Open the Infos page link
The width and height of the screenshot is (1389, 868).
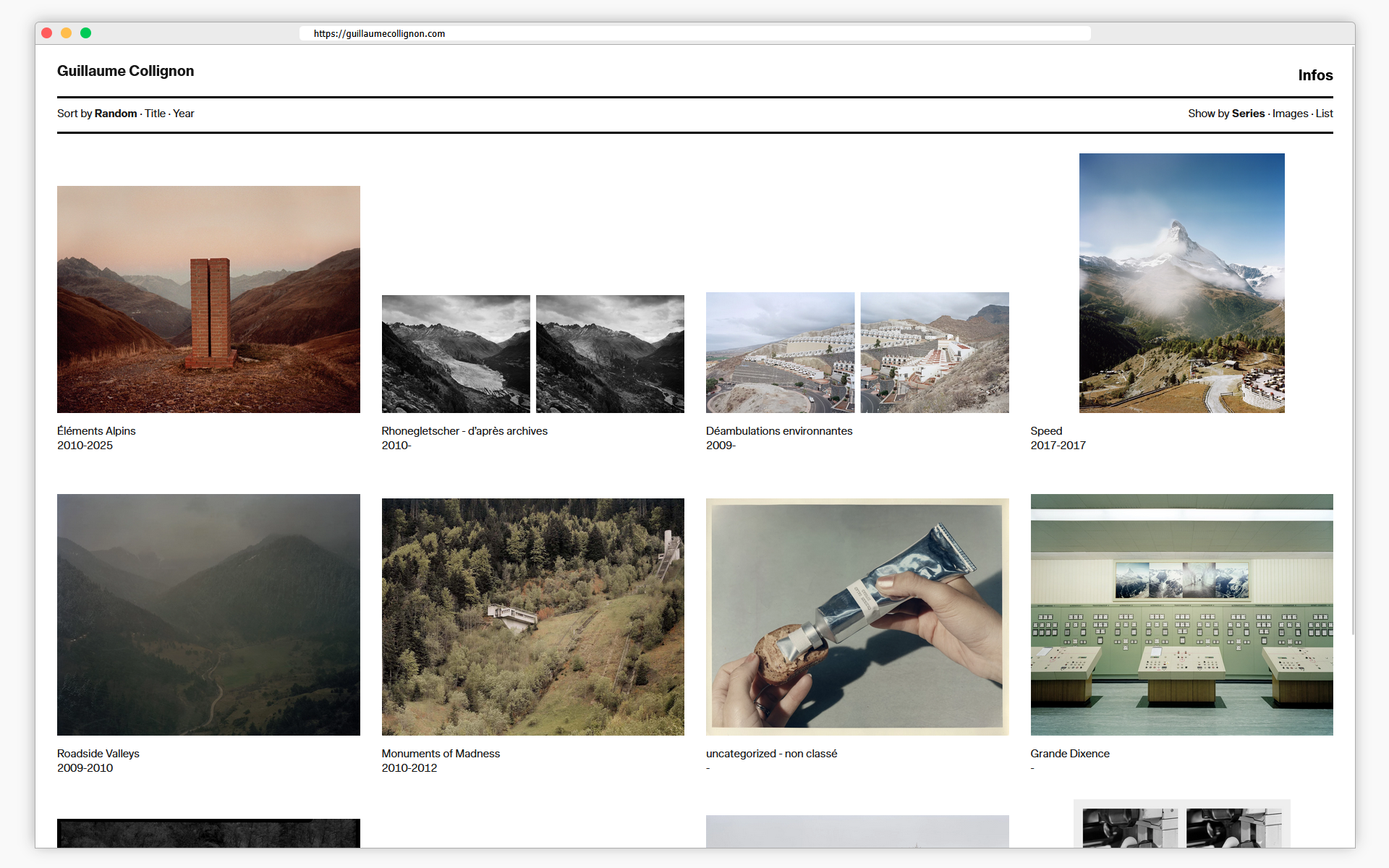1314,75
